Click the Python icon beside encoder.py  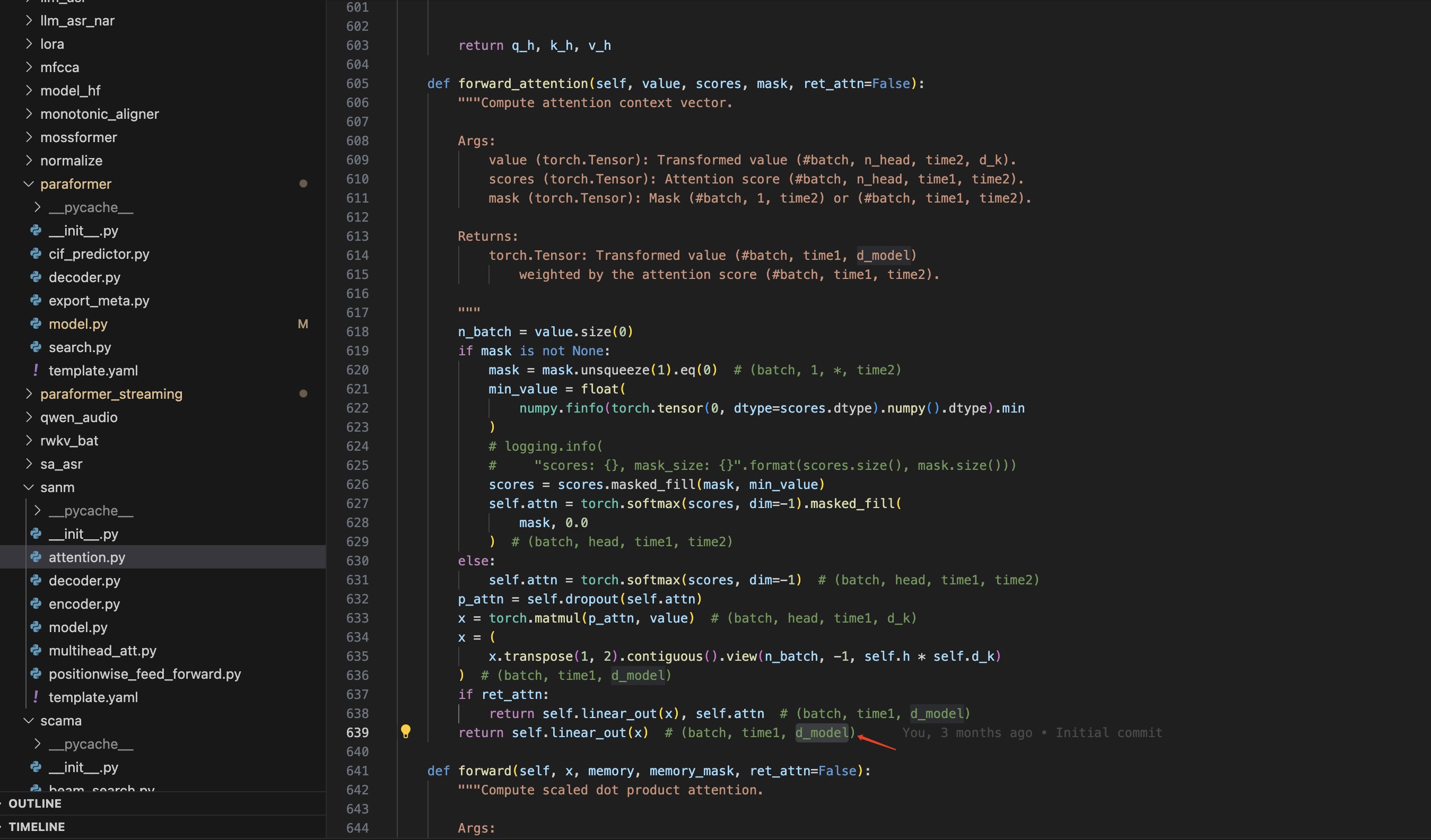36,603
